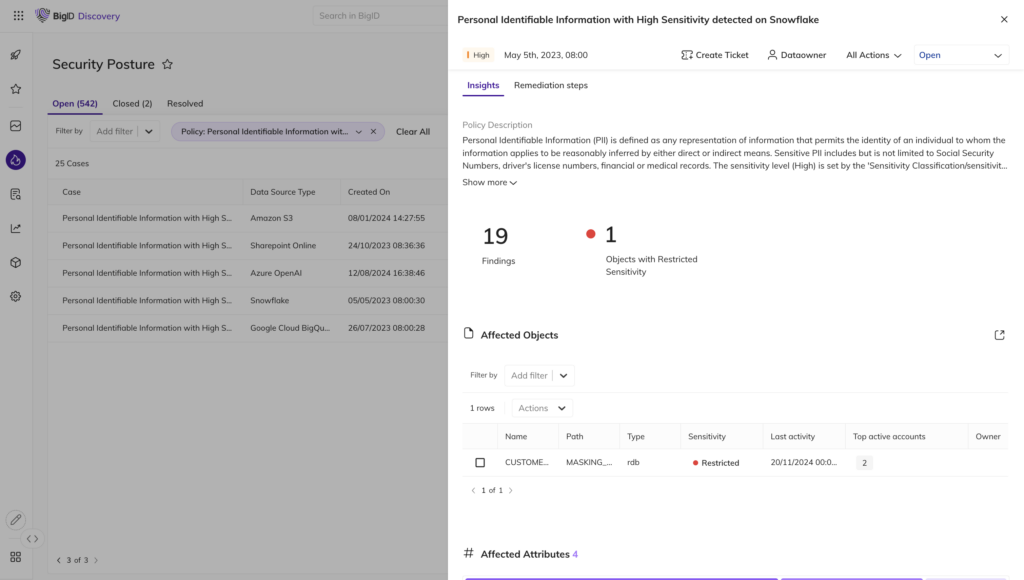The width and height of the screenshot is (1024, 580).
Task: Open the case status Open dropdown
Action: tap(959, 55)
